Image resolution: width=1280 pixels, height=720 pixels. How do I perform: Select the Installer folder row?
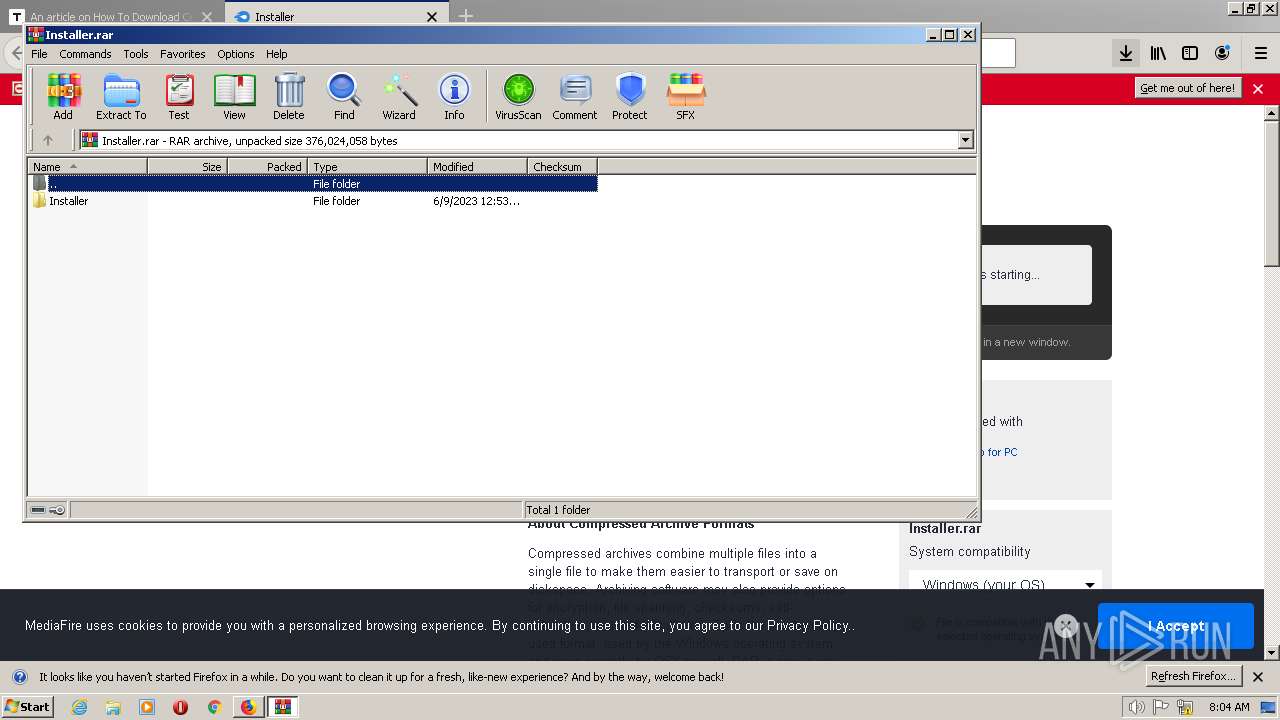[x=313, y=201]
